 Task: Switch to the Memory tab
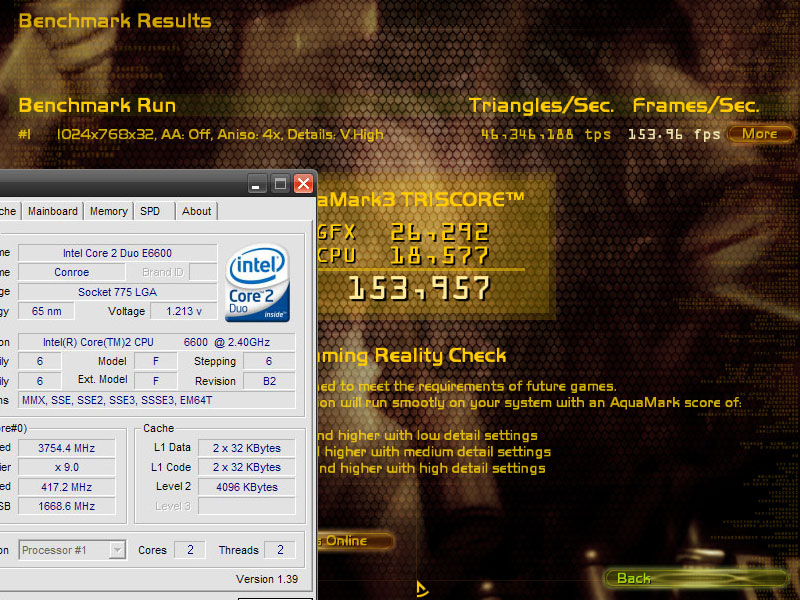pos(109,211)
